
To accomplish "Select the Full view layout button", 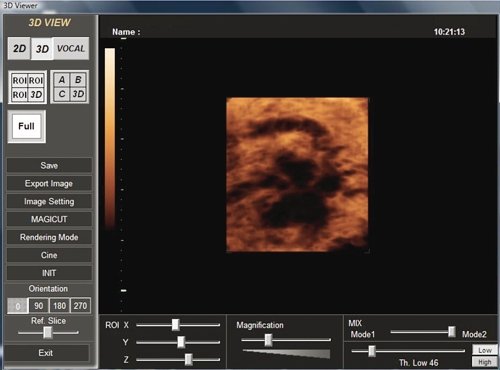I will coord(27,127).
